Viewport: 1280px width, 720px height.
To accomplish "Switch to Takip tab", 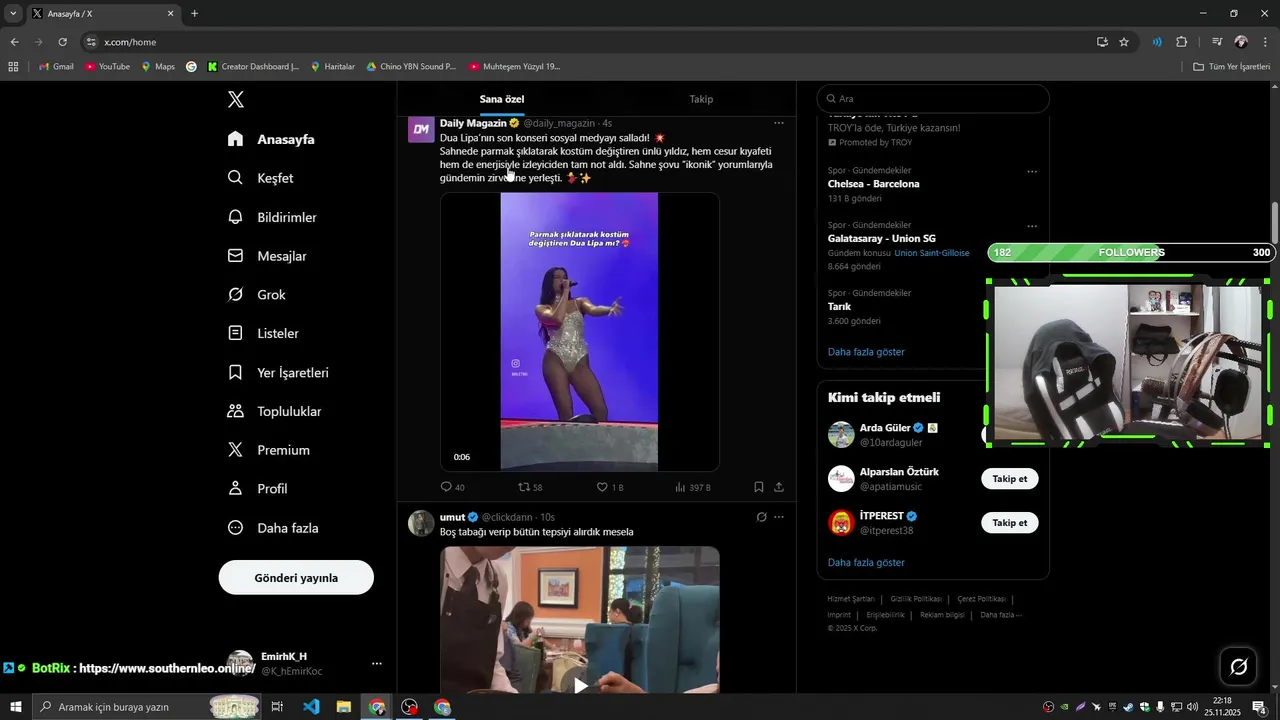I will 701,99.
